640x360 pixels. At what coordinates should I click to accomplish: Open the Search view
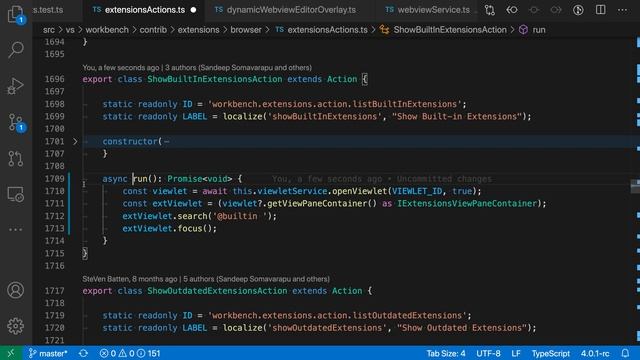coord(16,50)
